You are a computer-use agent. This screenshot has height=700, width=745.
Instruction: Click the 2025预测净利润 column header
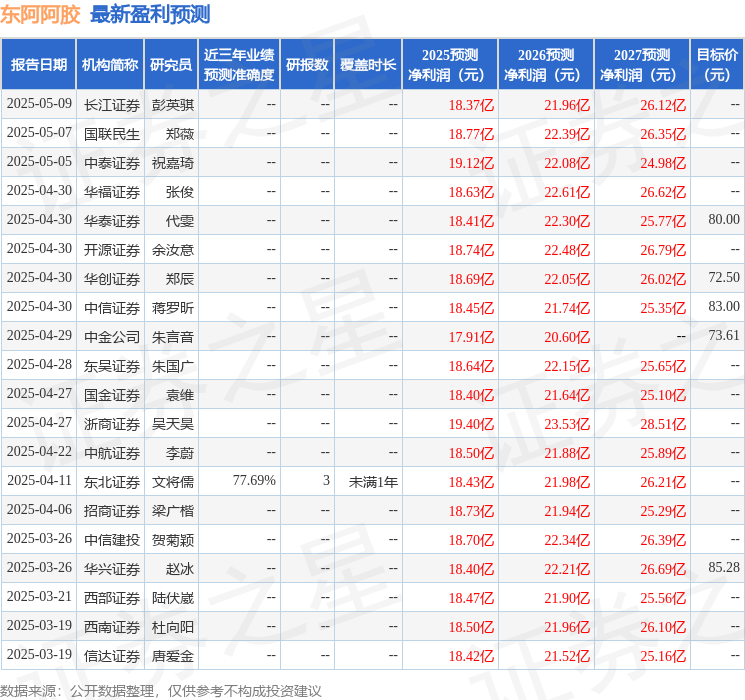pos(449,65)
